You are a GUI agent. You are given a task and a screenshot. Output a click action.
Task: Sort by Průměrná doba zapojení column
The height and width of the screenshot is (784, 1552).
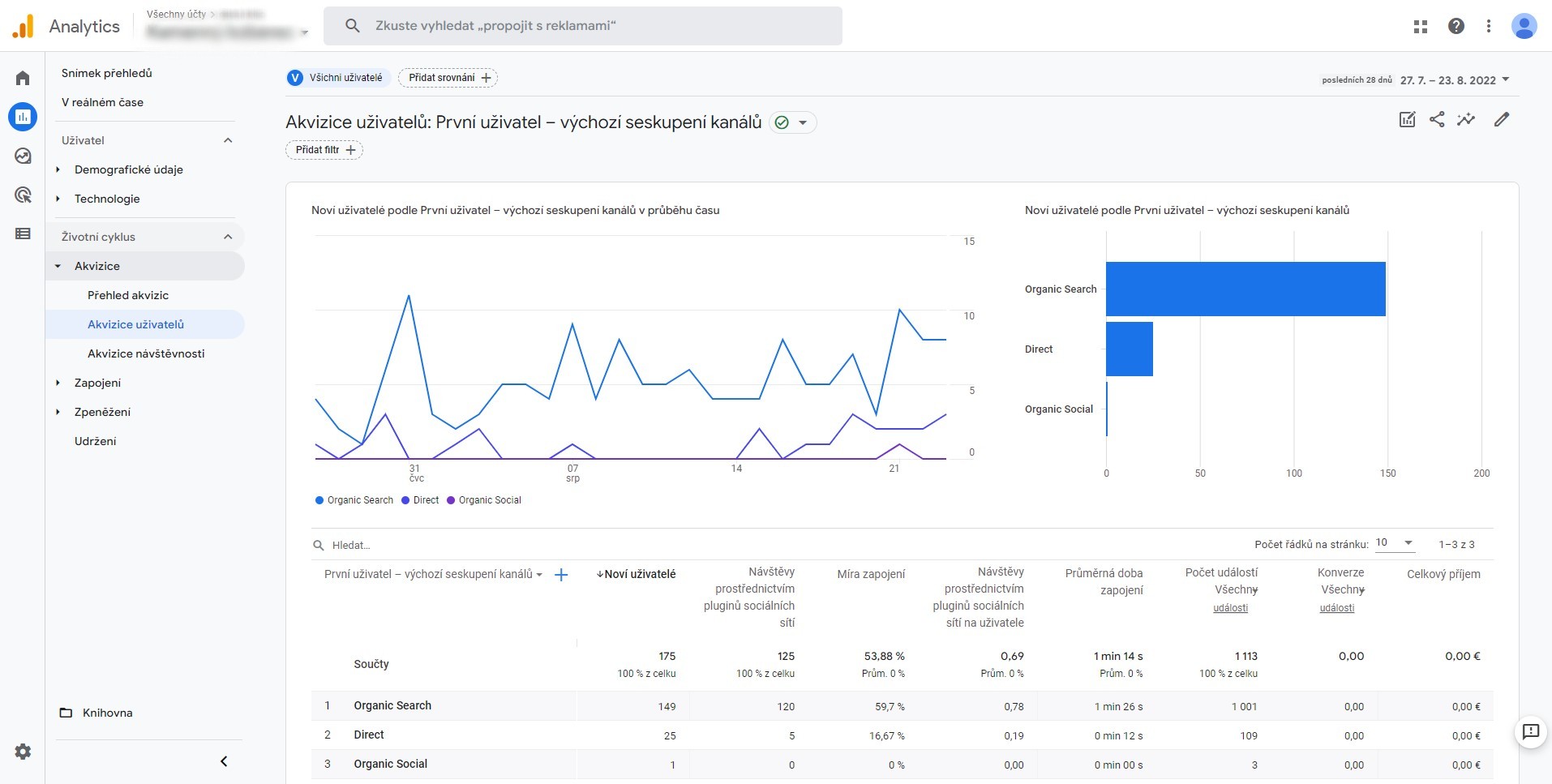(1104, 581)
